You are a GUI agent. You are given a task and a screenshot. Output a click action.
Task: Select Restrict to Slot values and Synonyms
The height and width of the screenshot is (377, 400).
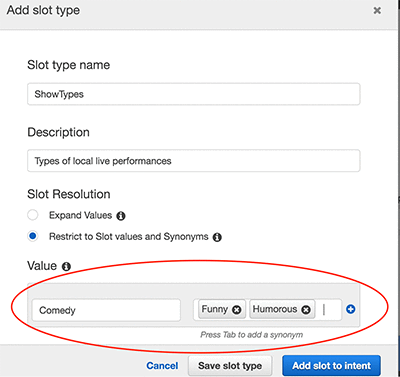click(x=33, y=236)
